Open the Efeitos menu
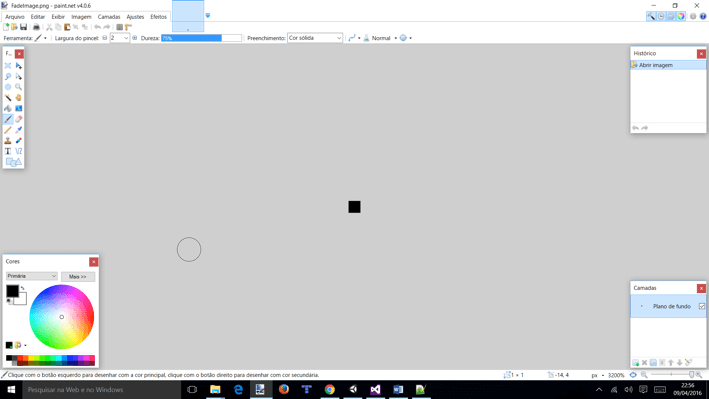 coord(158,17)
